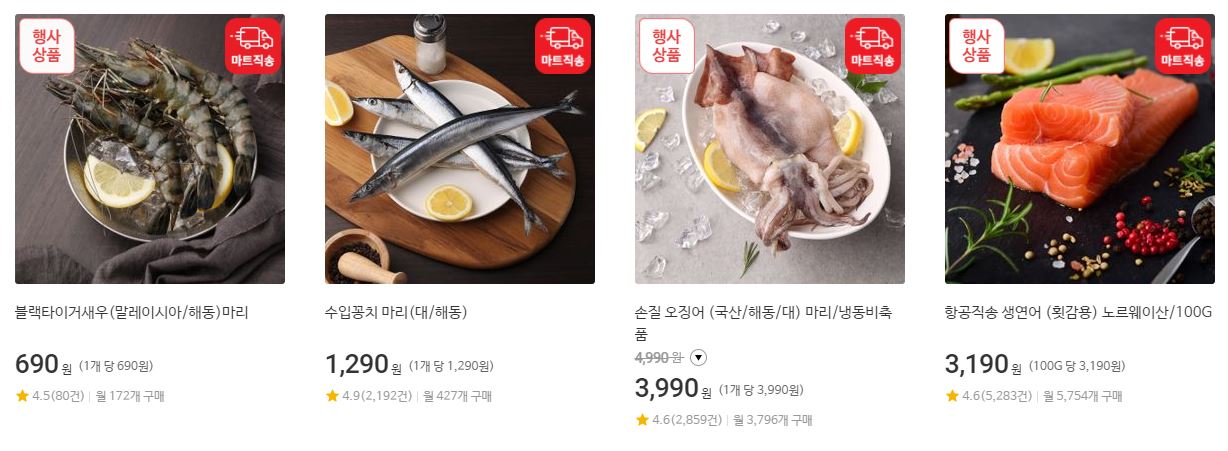Click the 마트직송 truck badge on the shrimp image

pyautogui.click(x=253, y=46)
